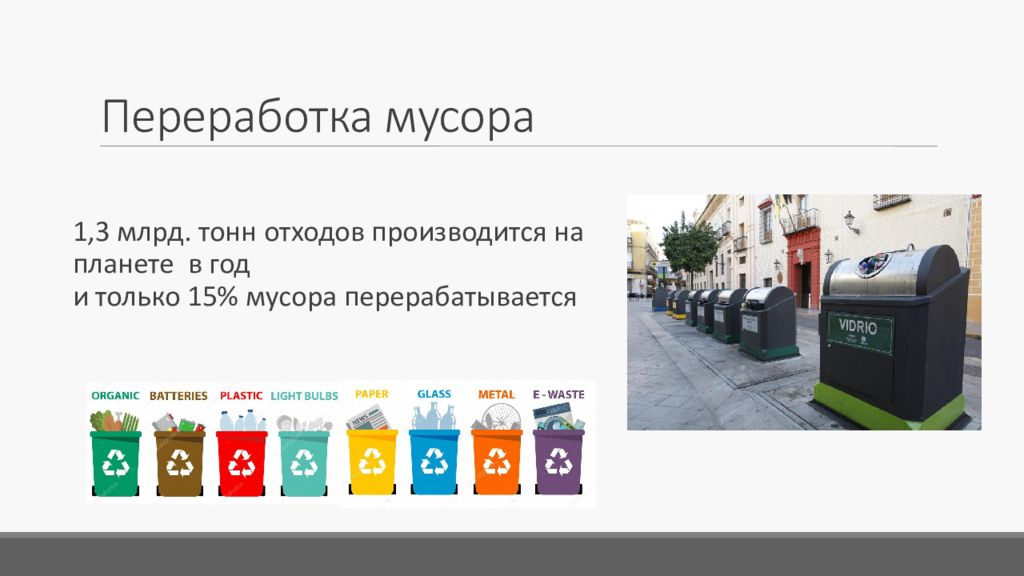Click the line "и только 15% мусора перерабатывается"
1024x576 pixels.
[x=326, y=298]
